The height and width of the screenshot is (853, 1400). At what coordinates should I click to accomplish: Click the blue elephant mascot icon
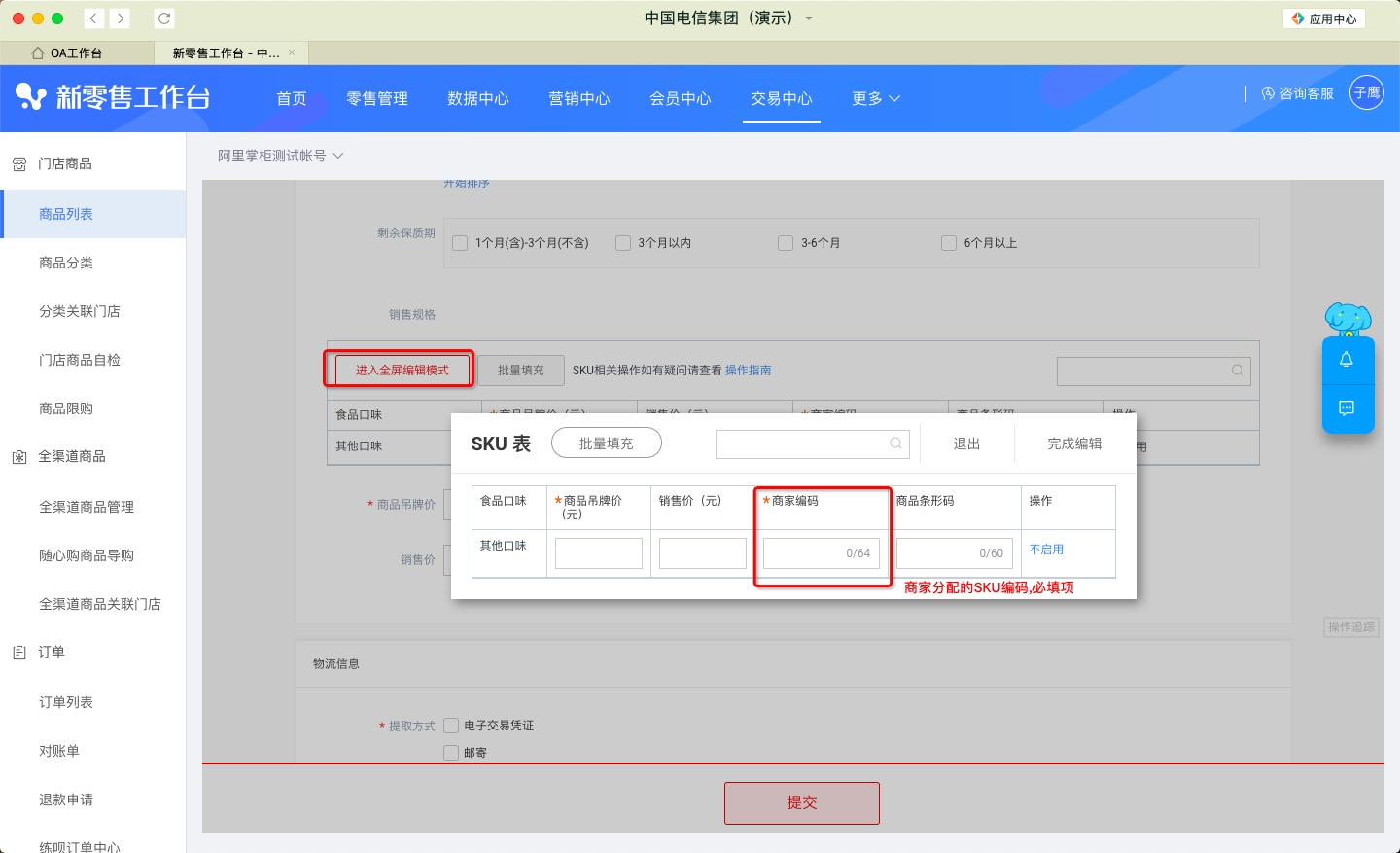pos(1347,319)
